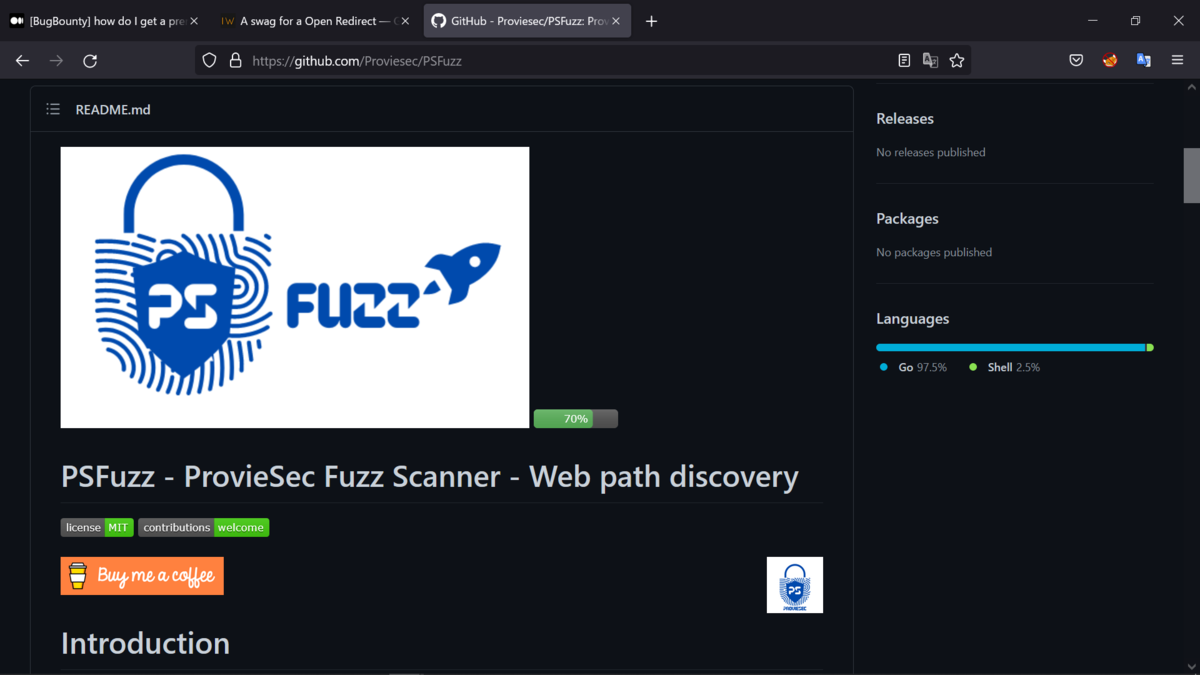Open the Google Translate extension icon
Screen dimensions: 1200x675
click(1144, 61)
